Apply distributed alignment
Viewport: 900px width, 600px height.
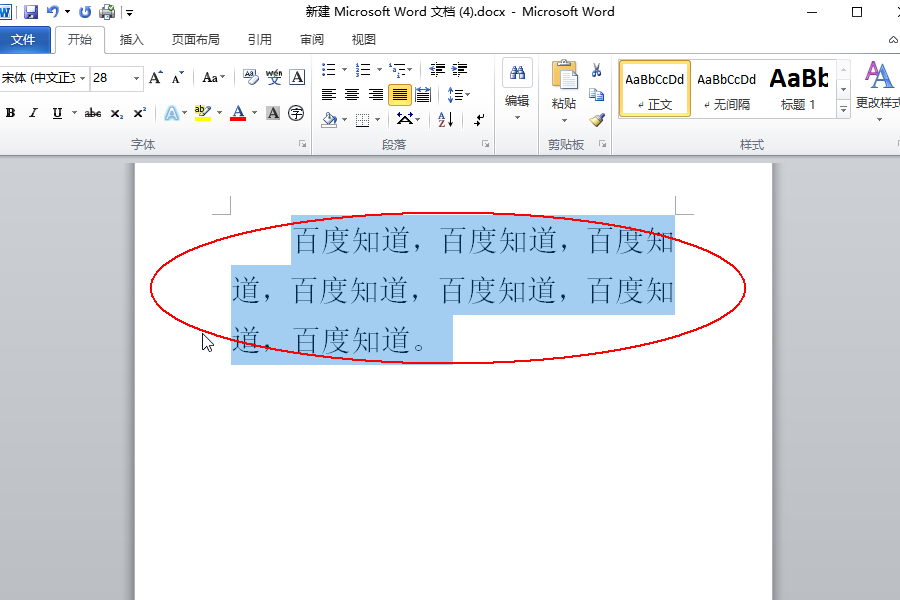point(423,94)
